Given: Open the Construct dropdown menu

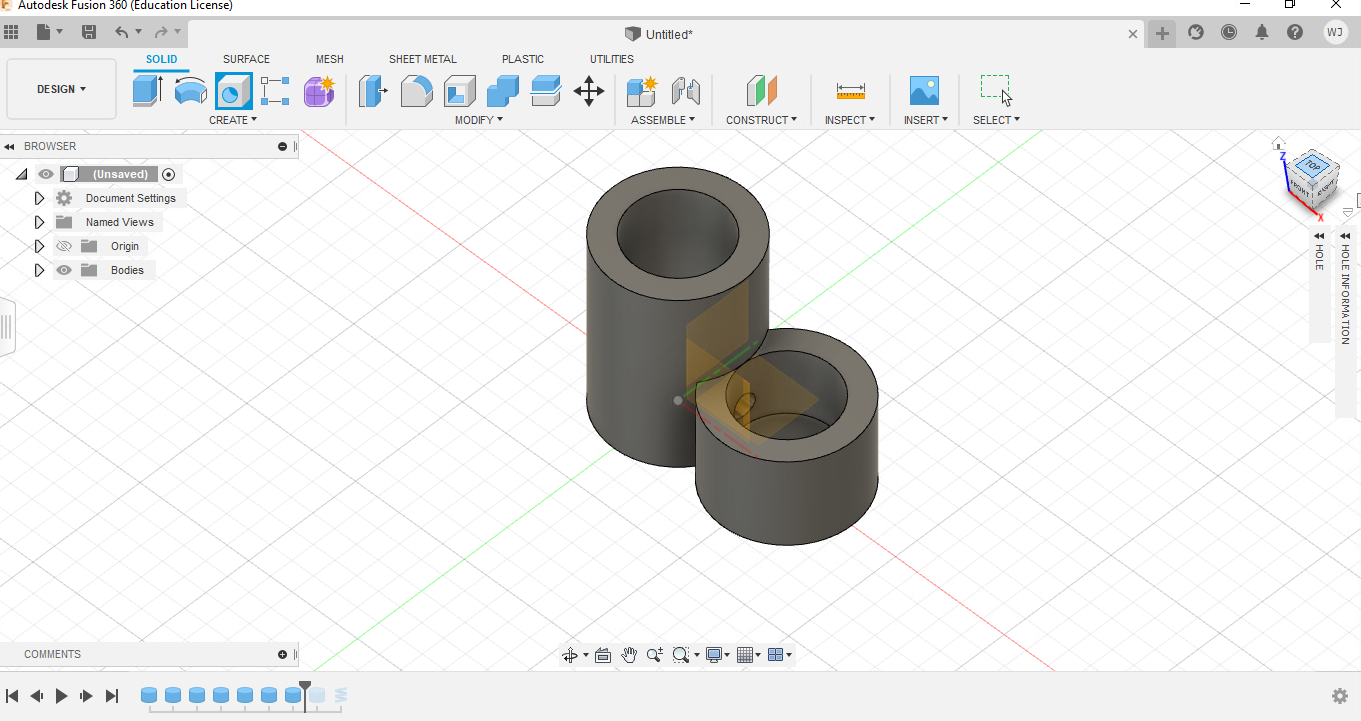Looking at the screenshot, I should (x=761, y=119).
